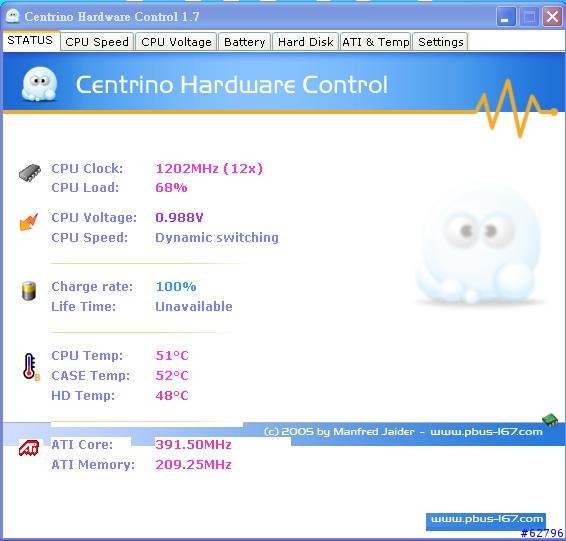Screen dimensions: 566x541
Task: Click the Life Time label
Action: tap(83, 306)
